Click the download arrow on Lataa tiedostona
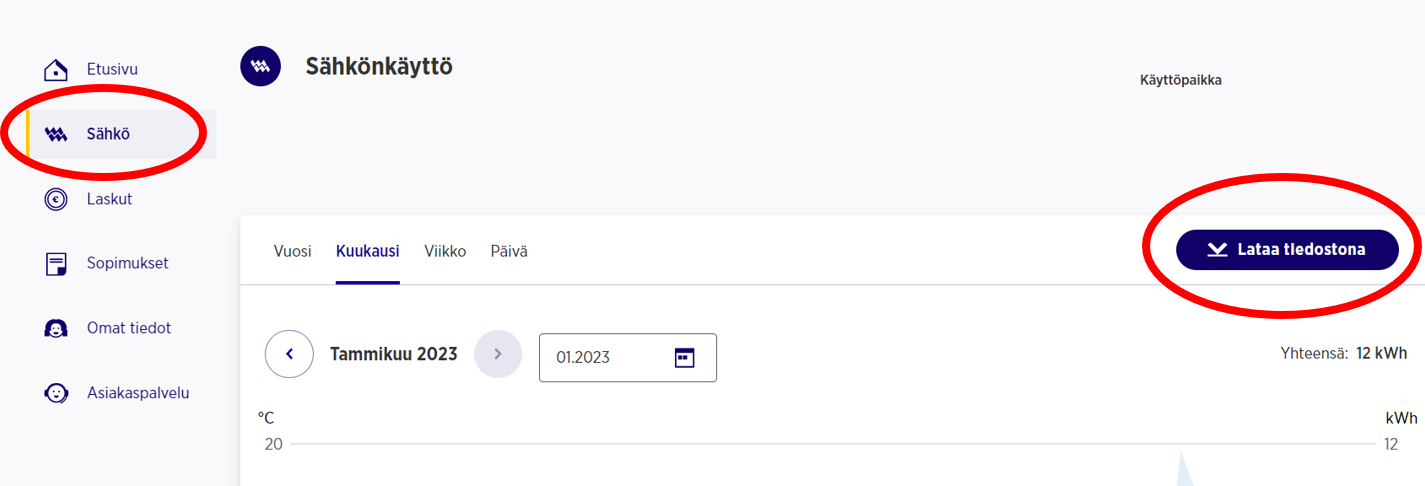1425x486 pixels. click(x=1217, y=250)
